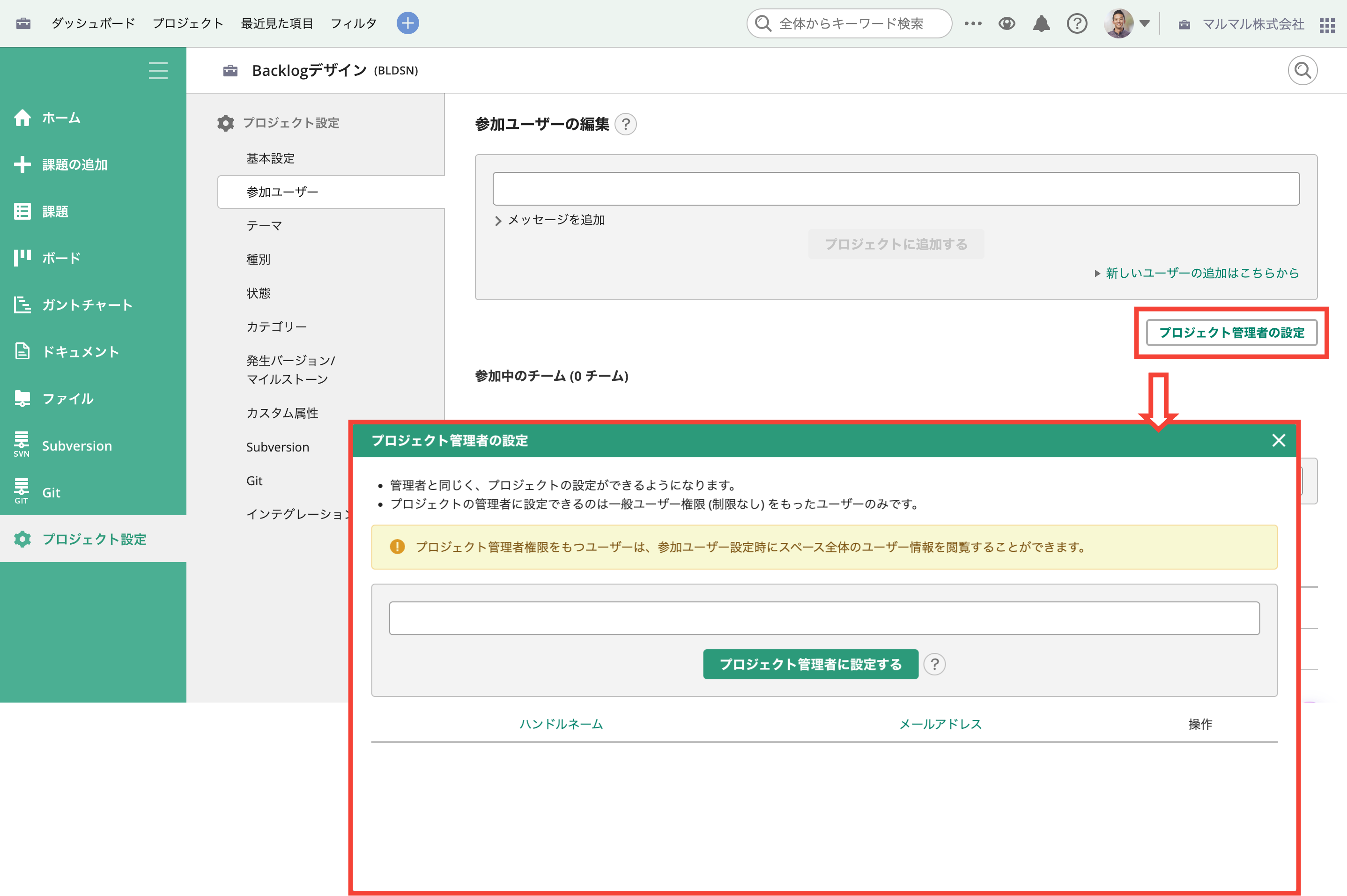1347x896 pixels.
Task: Click プロジェクト管理者に設定する button
Action: pos(810,664)
